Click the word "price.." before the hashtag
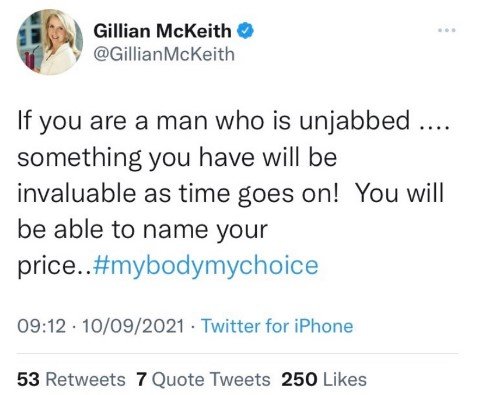Viewport: 477px width, 395px height. [55, 267]
